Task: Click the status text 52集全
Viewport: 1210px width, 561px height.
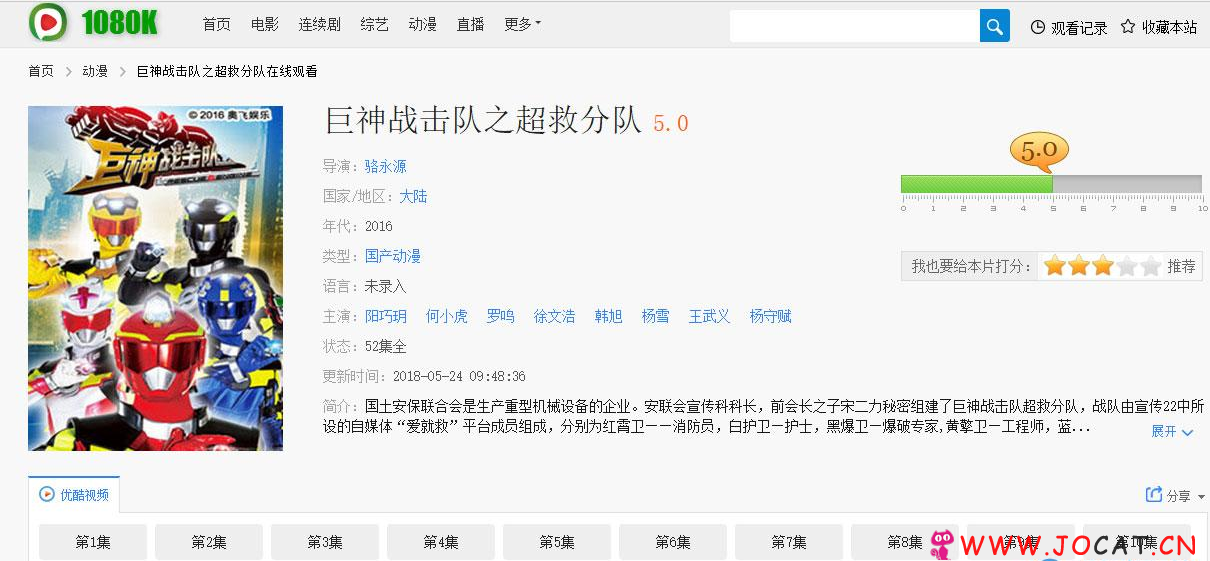Action: tap(386, 346)
